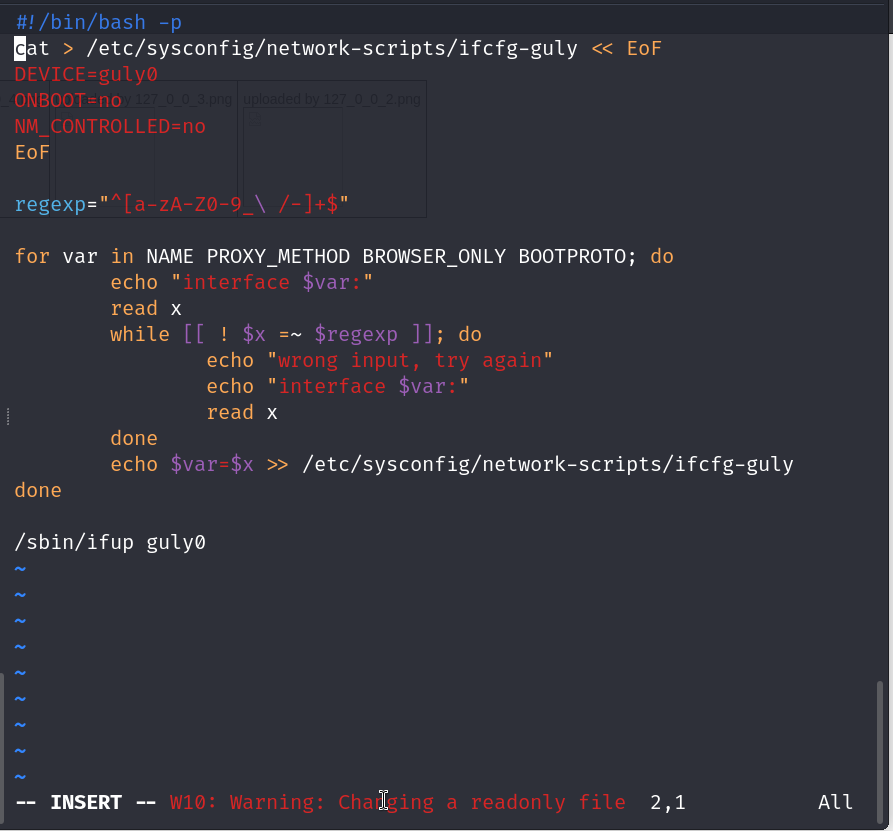This screenshot has height=831, width=893.
Task: Click the faint 127_0_0_2.png thumbnail label
Action: pyautogui.click(x=333, y=99)
